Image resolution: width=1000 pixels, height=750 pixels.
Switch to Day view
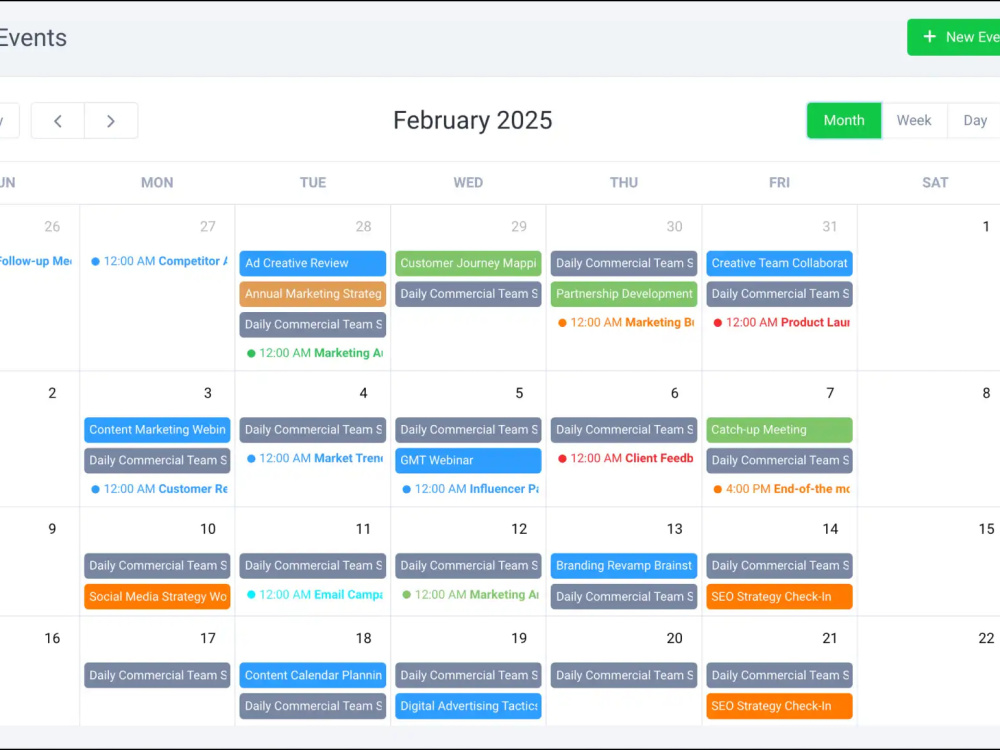(974, 121)
